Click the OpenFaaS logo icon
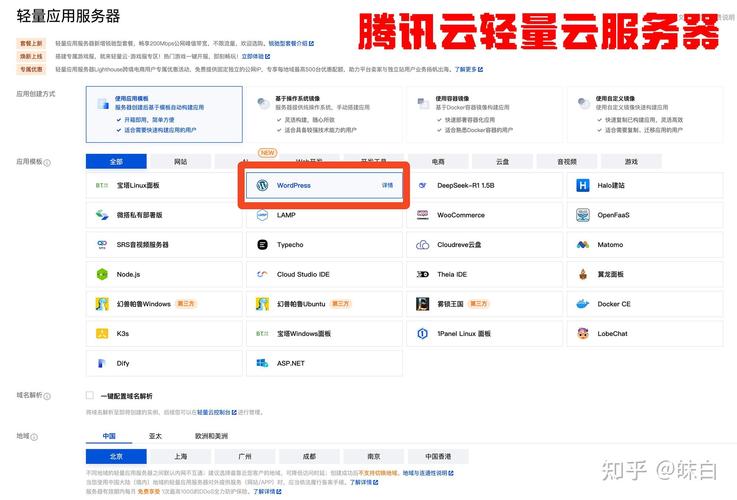Image resolution: width=737 pixels, height=500 pixels. (x=583, y=215)
